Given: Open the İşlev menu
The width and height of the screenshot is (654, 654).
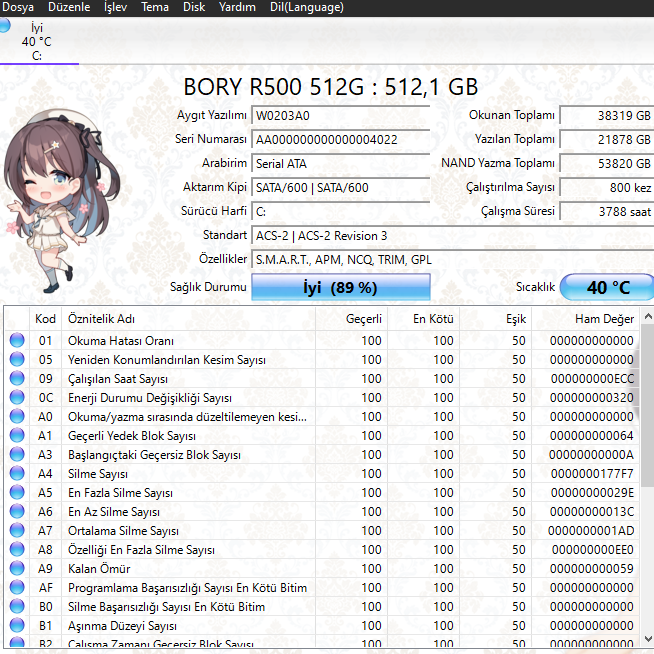Looking at the screenshot, I should tap(115, 7).
